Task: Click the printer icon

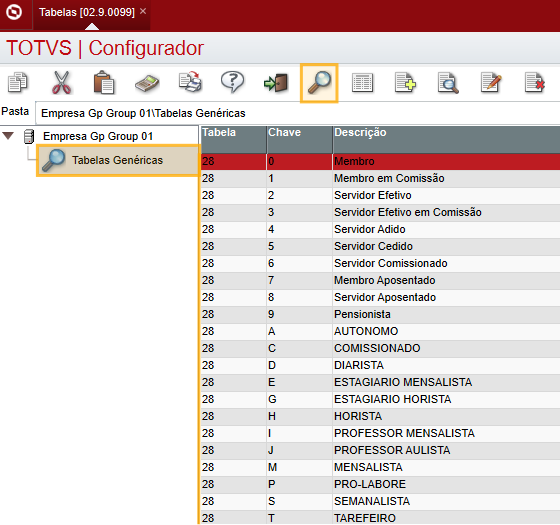Action: (190, 82)
